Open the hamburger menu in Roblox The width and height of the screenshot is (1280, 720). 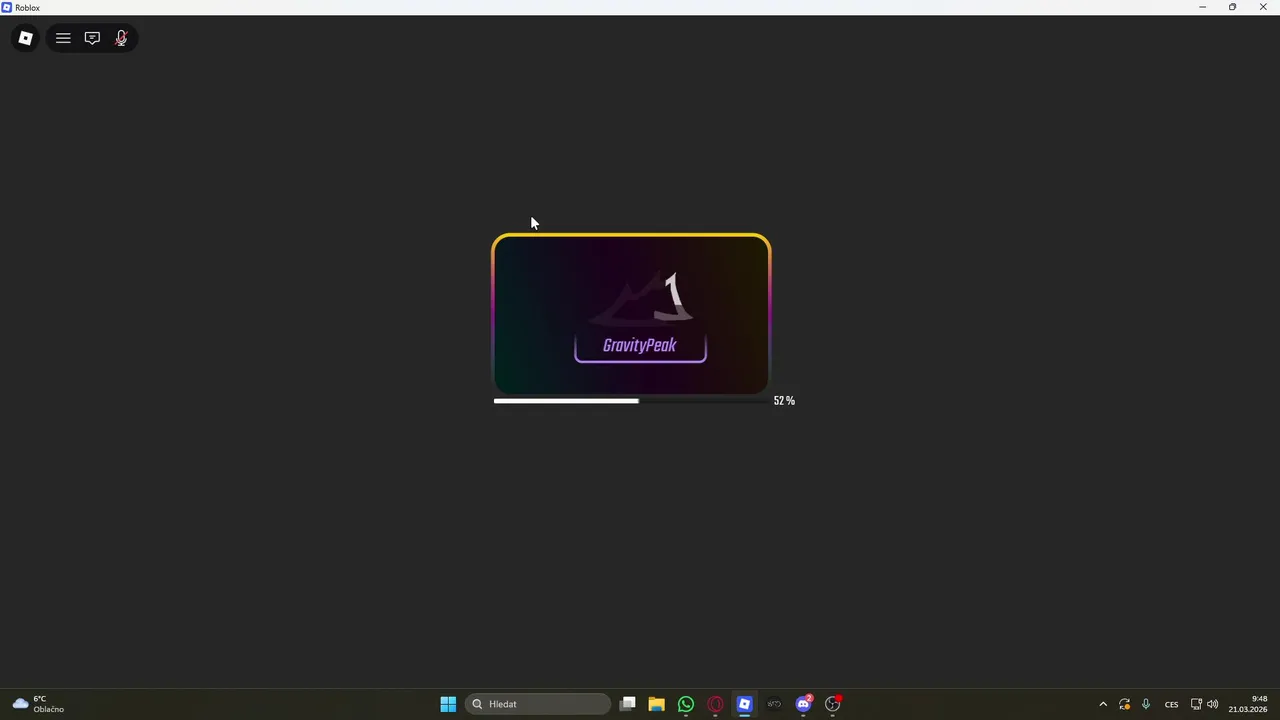(63, 38)
